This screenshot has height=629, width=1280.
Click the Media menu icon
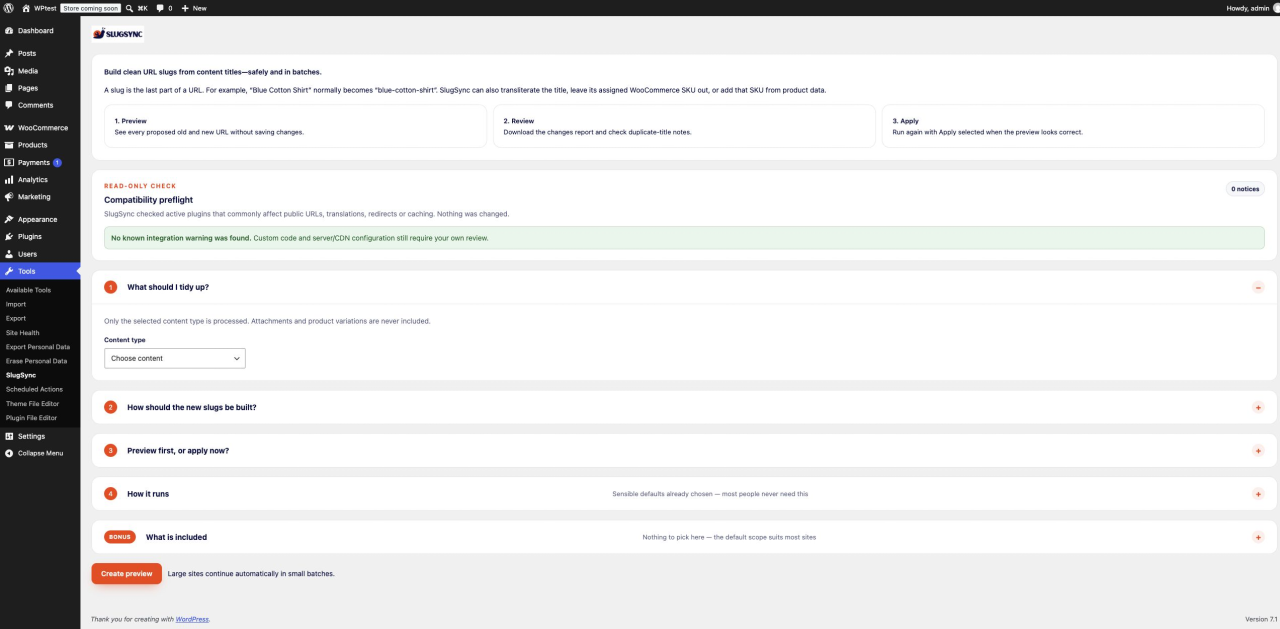click(9, 71)
